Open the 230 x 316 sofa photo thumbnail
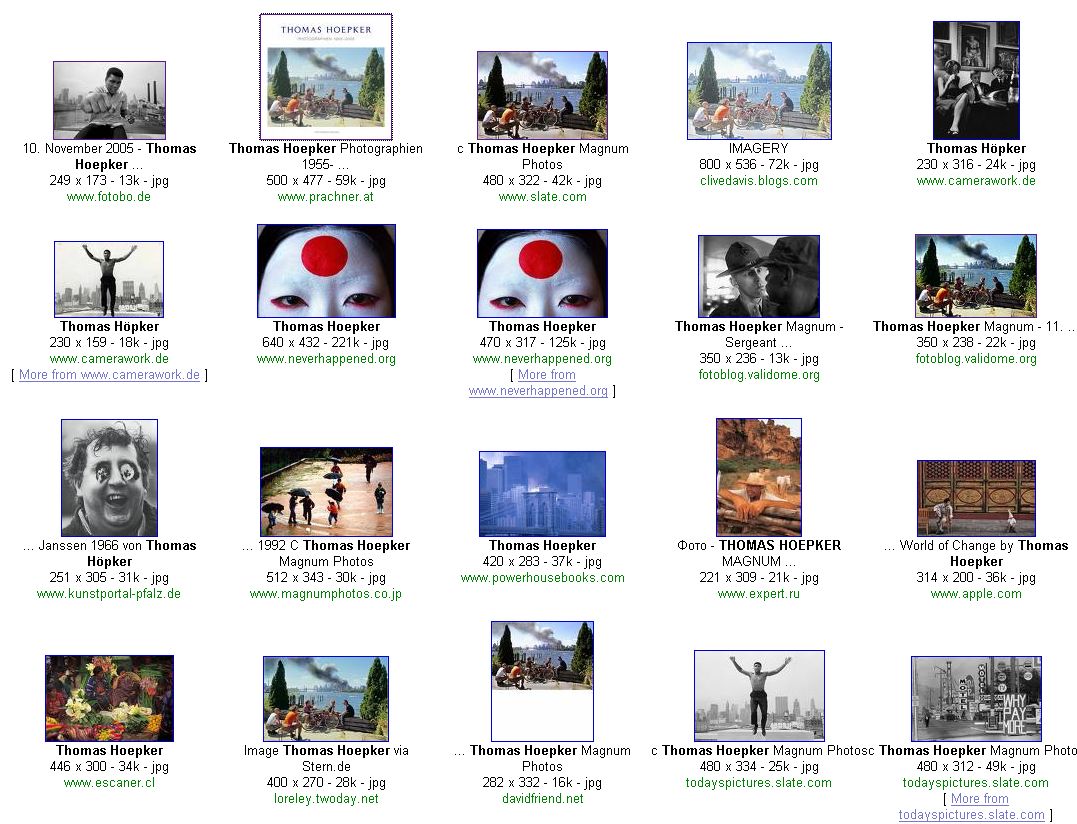 (975, 80)
